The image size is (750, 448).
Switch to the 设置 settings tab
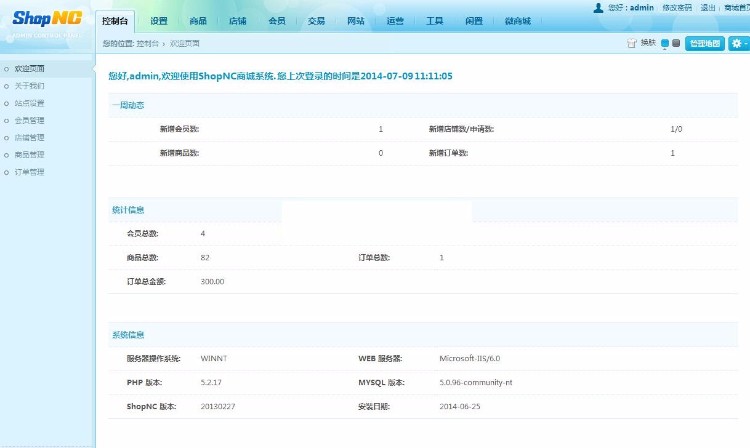pos(159,21)
